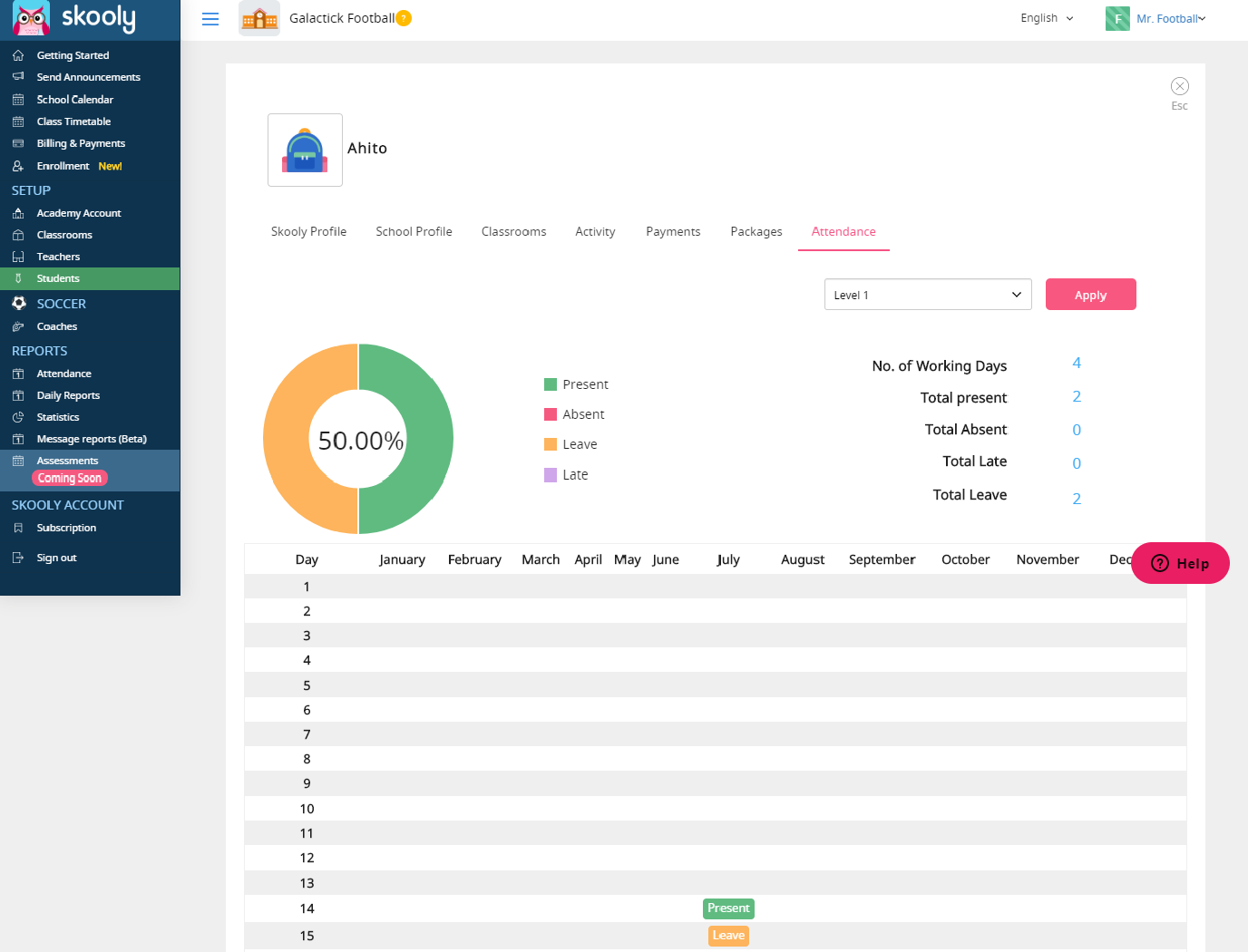
Task: Click the Coming Soon badge
Action: point(70,478)
